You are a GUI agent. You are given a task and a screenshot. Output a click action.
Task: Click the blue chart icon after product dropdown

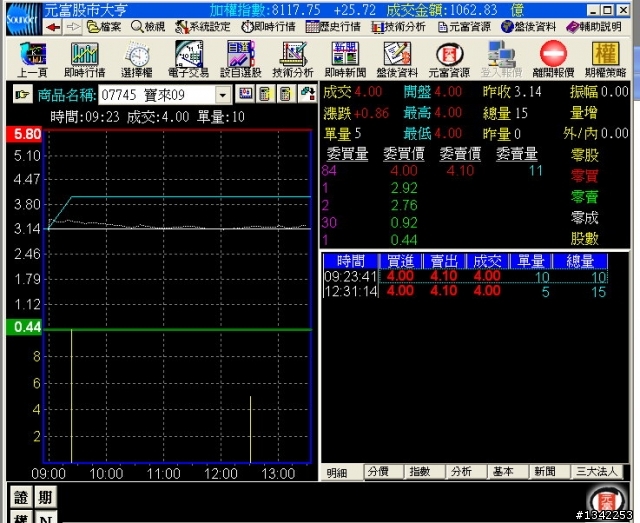point(245,94)
